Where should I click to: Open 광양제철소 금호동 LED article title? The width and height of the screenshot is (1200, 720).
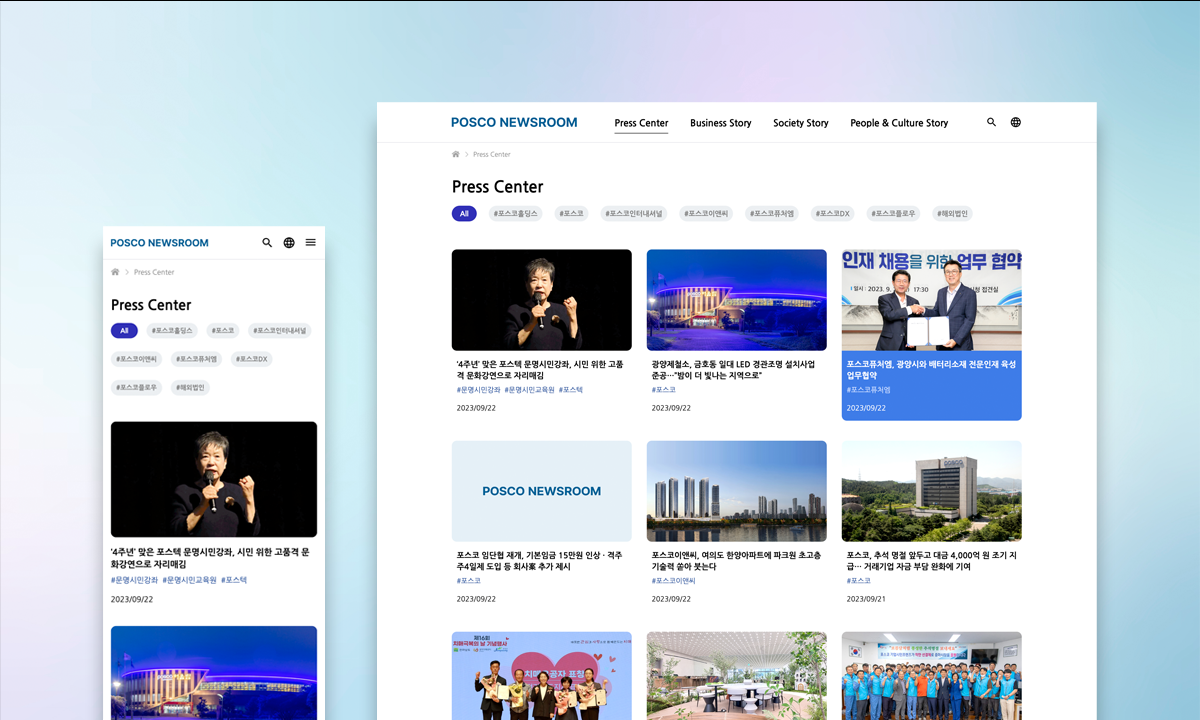click(733, 370)
